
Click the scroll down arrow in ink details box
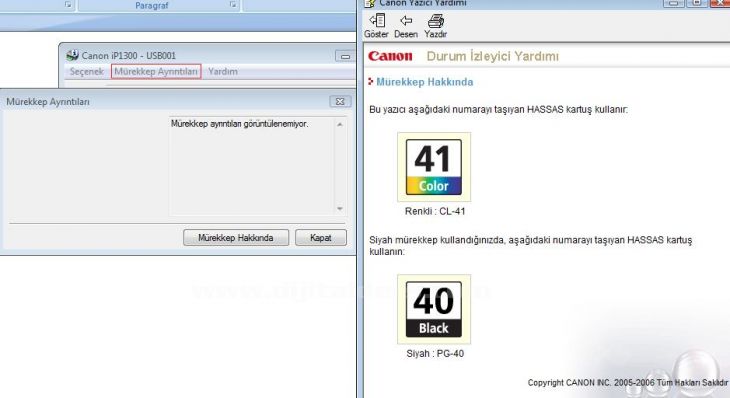tap(340, 209)
